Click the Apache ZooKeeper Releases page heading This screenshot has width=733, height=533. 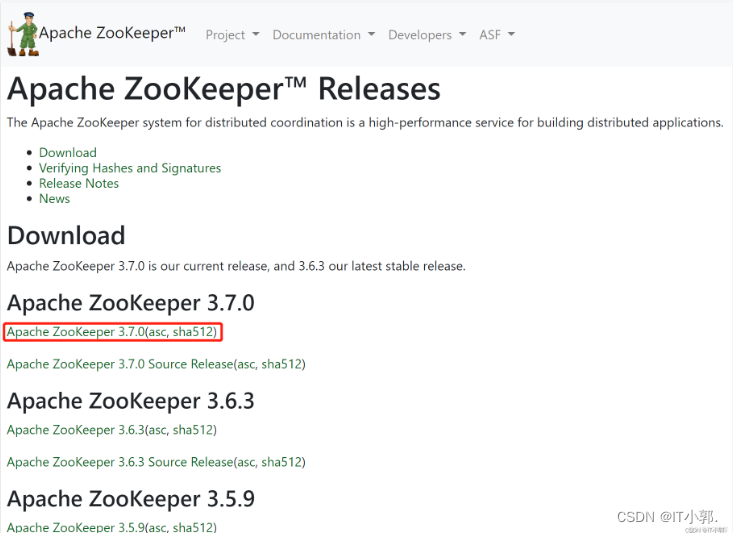pos(224,89)
